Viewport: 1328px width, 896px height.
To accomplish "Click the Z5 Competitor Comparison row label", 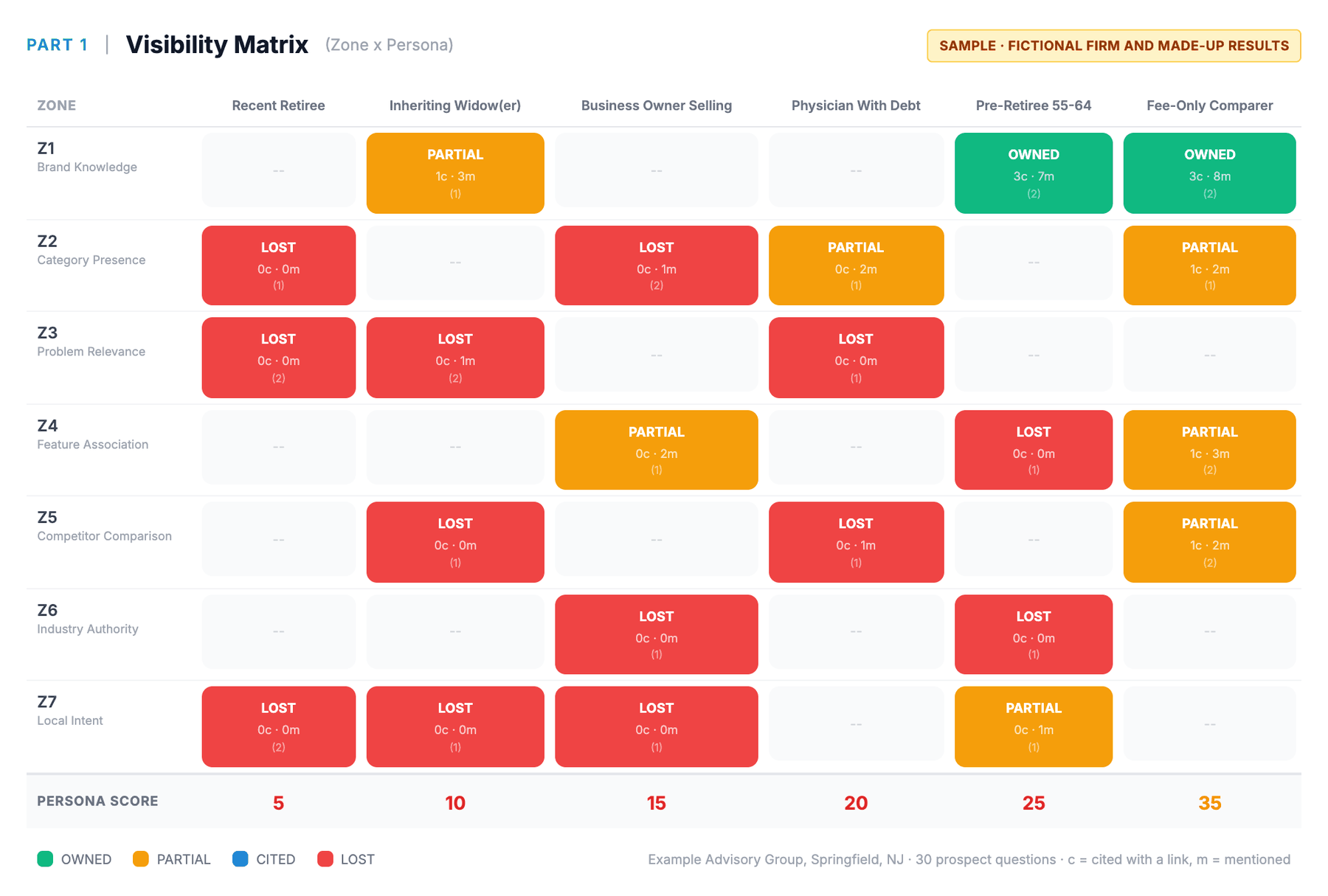I will point(105,526).
